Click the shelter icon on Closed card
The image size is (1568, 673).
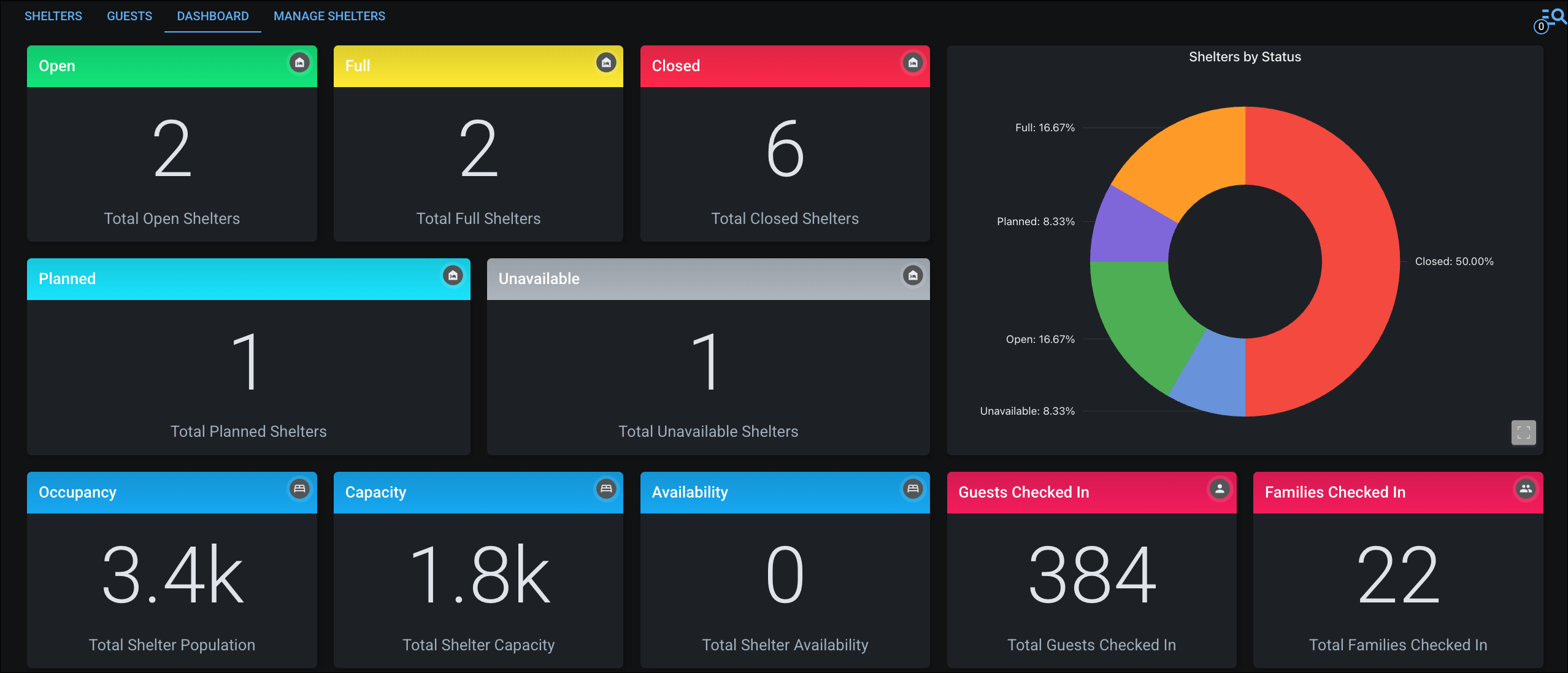click(x=913, y=63)
